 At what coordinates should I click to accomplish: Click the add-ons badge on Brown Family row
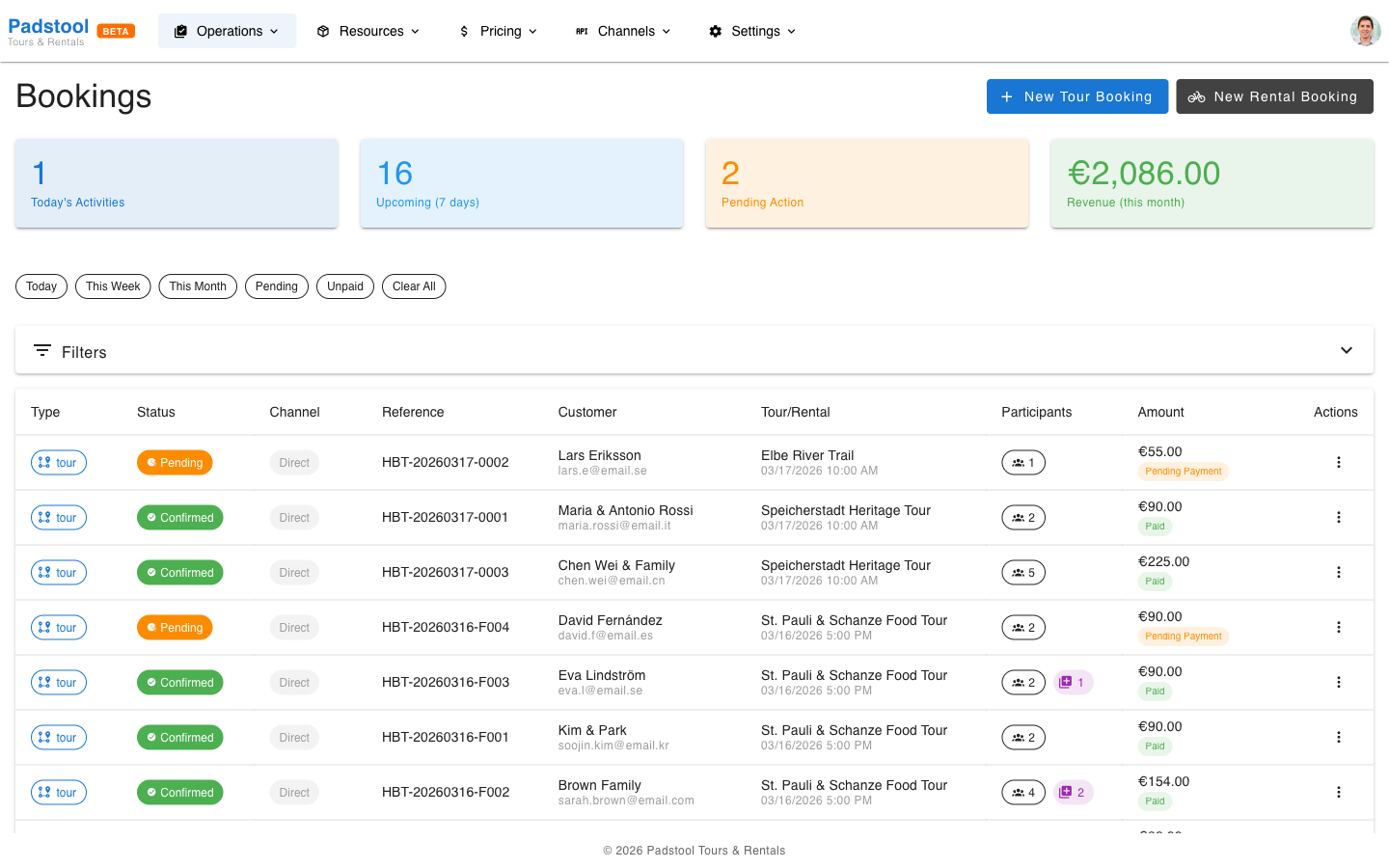point(1073,793)
